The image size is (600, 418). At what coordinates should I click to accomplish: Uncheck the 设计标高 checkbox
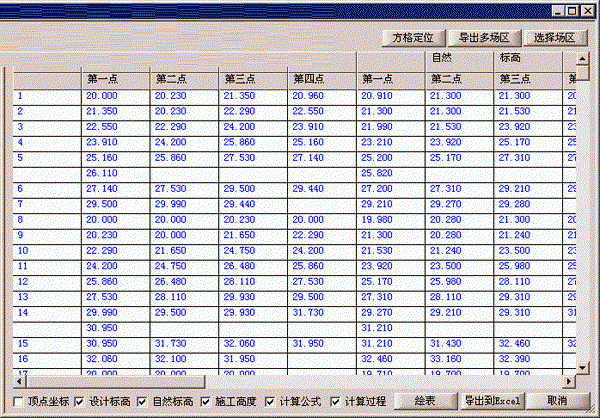[x=79, y=402]
